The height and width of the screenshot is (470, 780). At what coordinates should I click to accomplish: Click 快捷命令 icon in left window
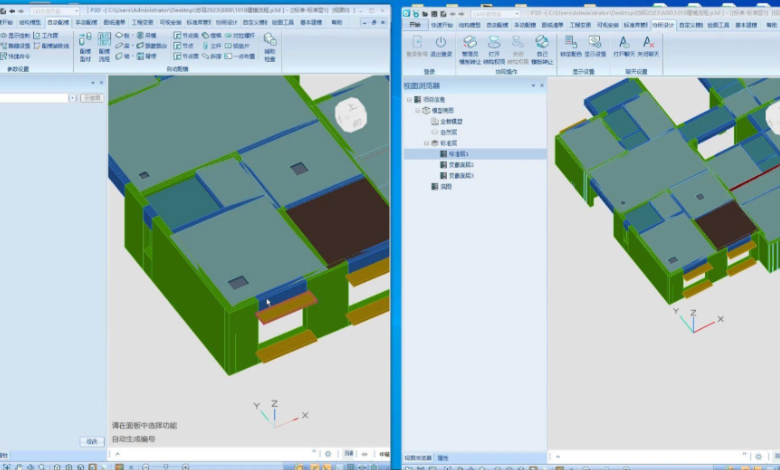click(3, 56)
